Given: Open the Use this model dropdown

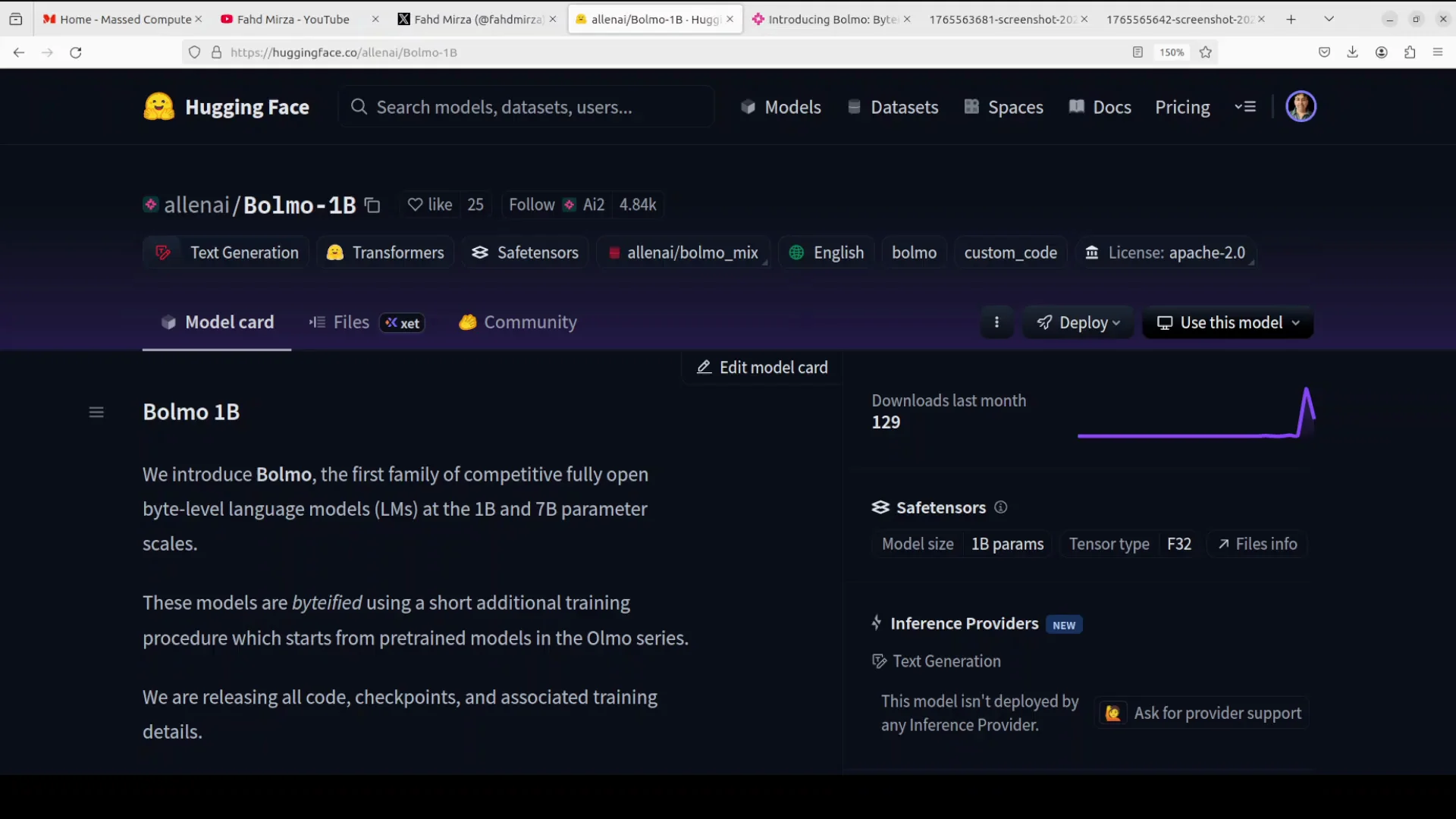Looking at the screenshot, I should pos(1228,323).
